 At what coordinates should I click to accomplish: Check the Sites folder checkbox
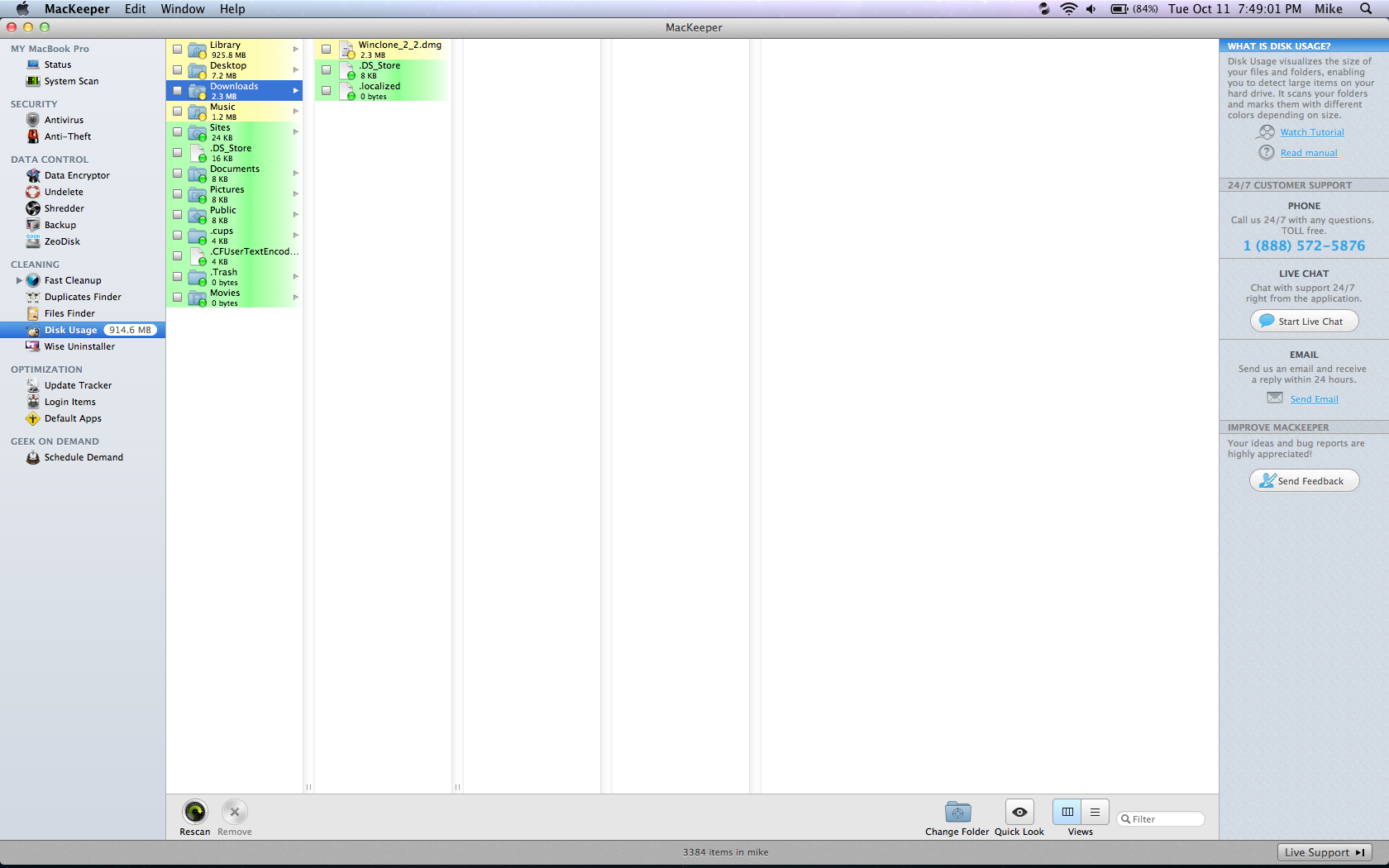click(177, 132)
